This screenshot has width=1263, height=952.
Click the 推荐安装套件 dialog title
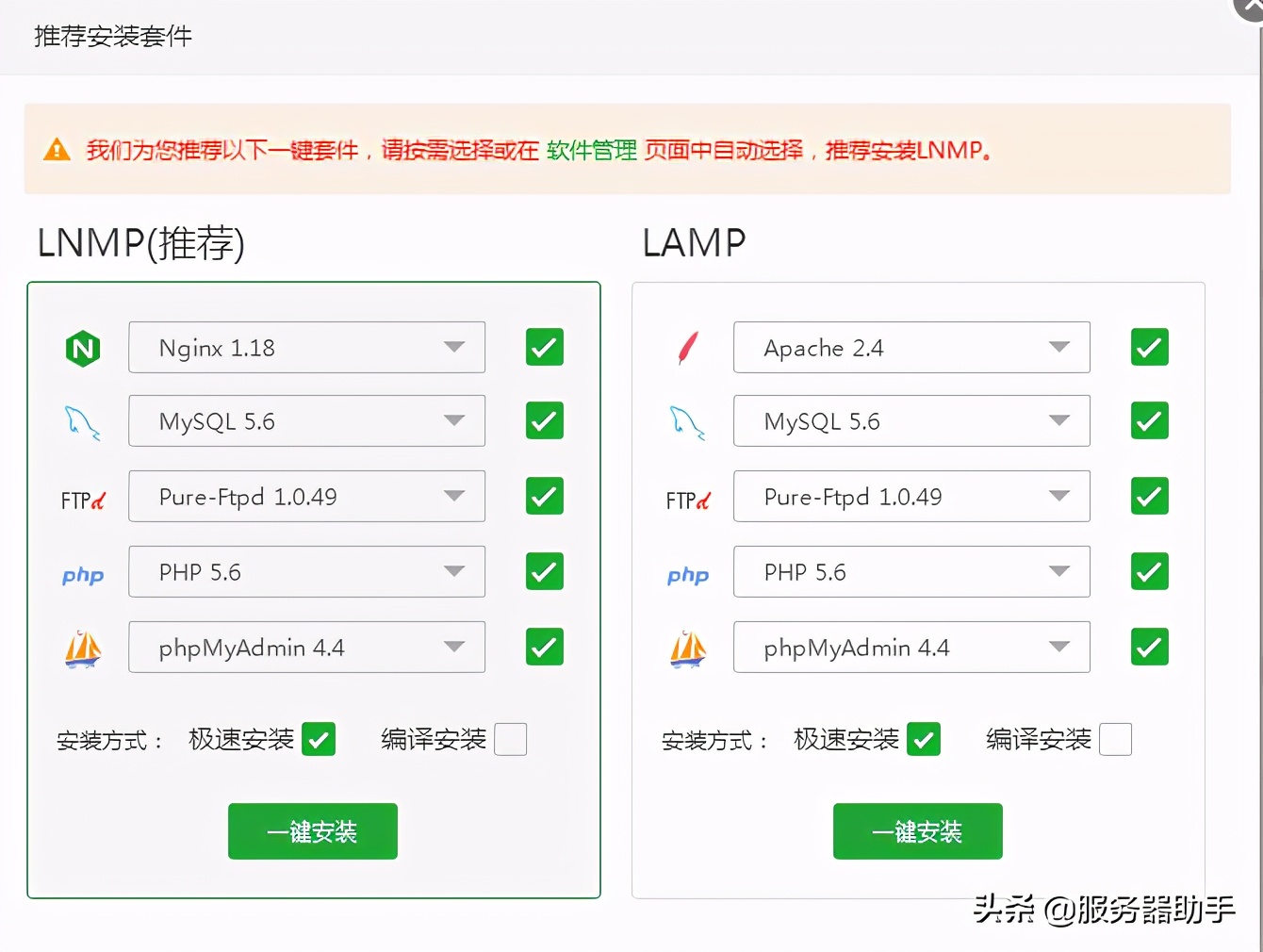click(113, 36)
